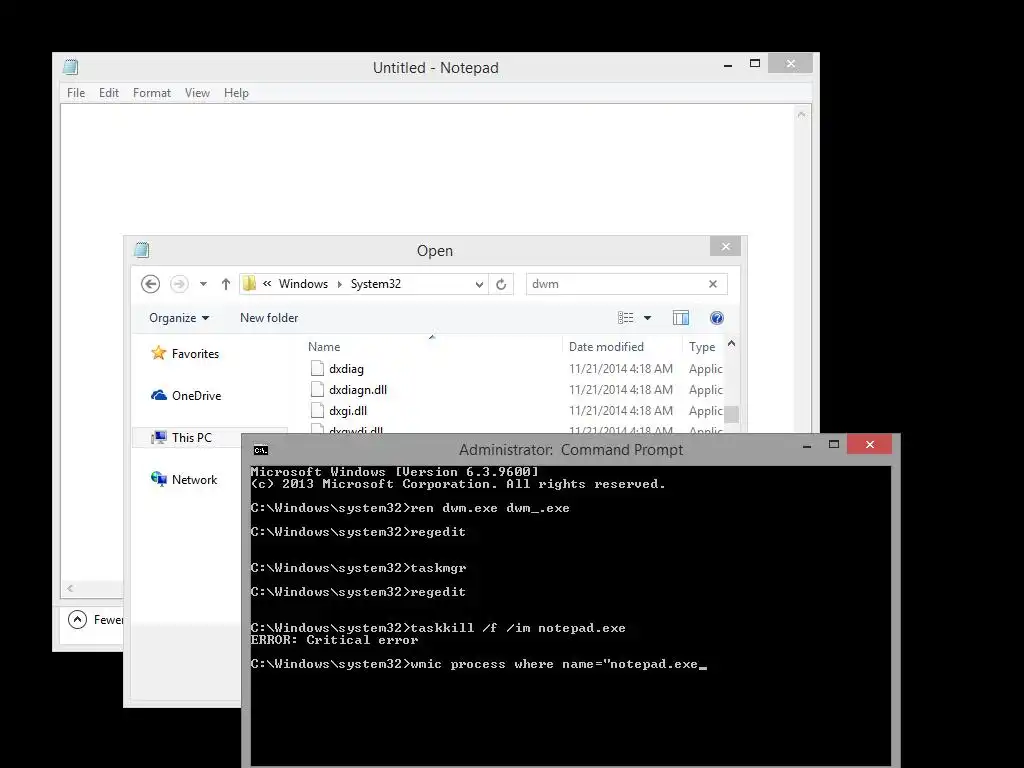Click the wmic process command line

tap(479, 664)
